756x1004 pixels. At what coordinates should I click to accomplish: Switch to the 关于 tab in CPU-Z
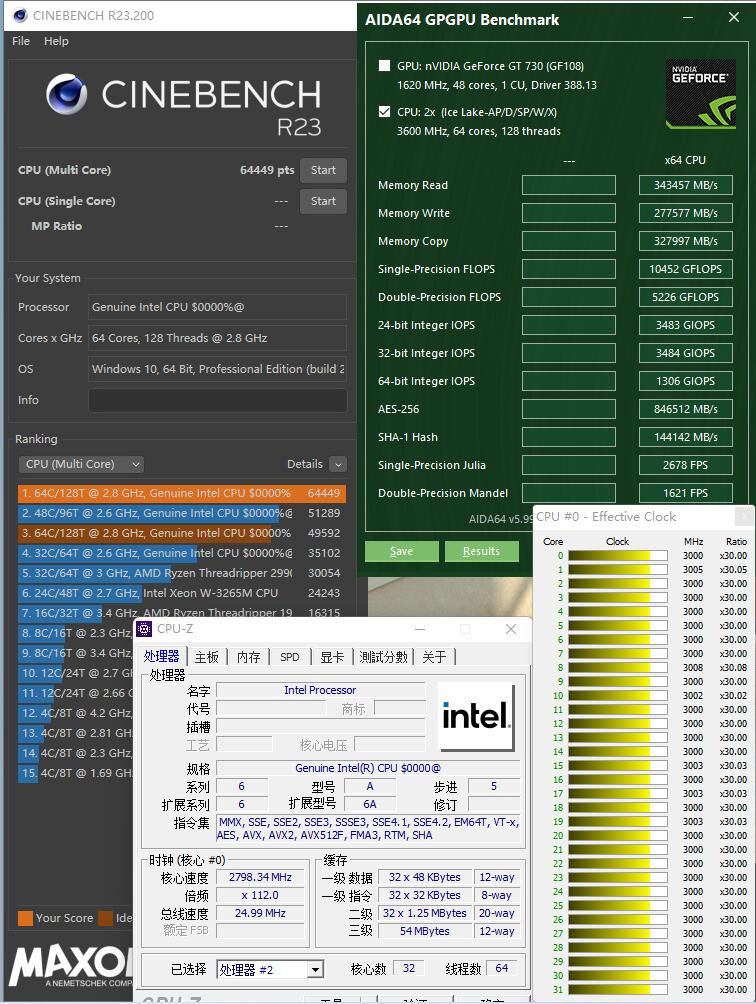434,657
